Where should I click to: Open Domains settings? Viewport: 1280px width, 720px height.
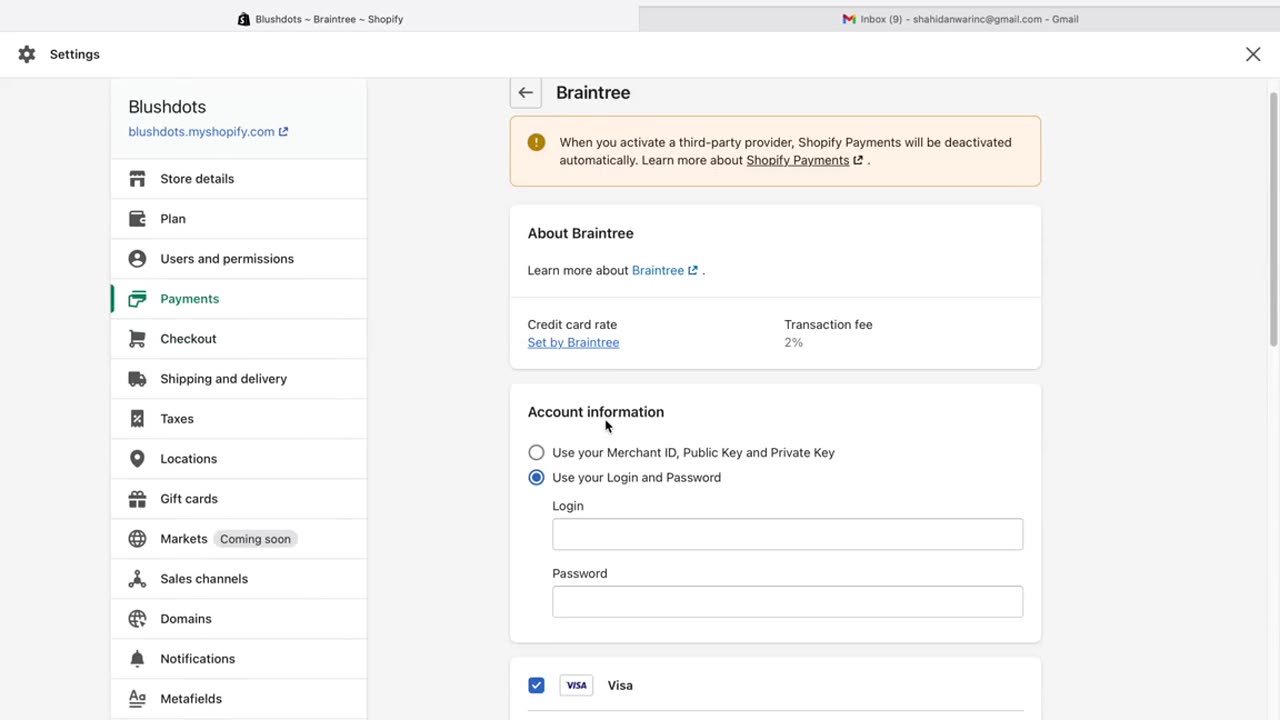click(239, 618)
